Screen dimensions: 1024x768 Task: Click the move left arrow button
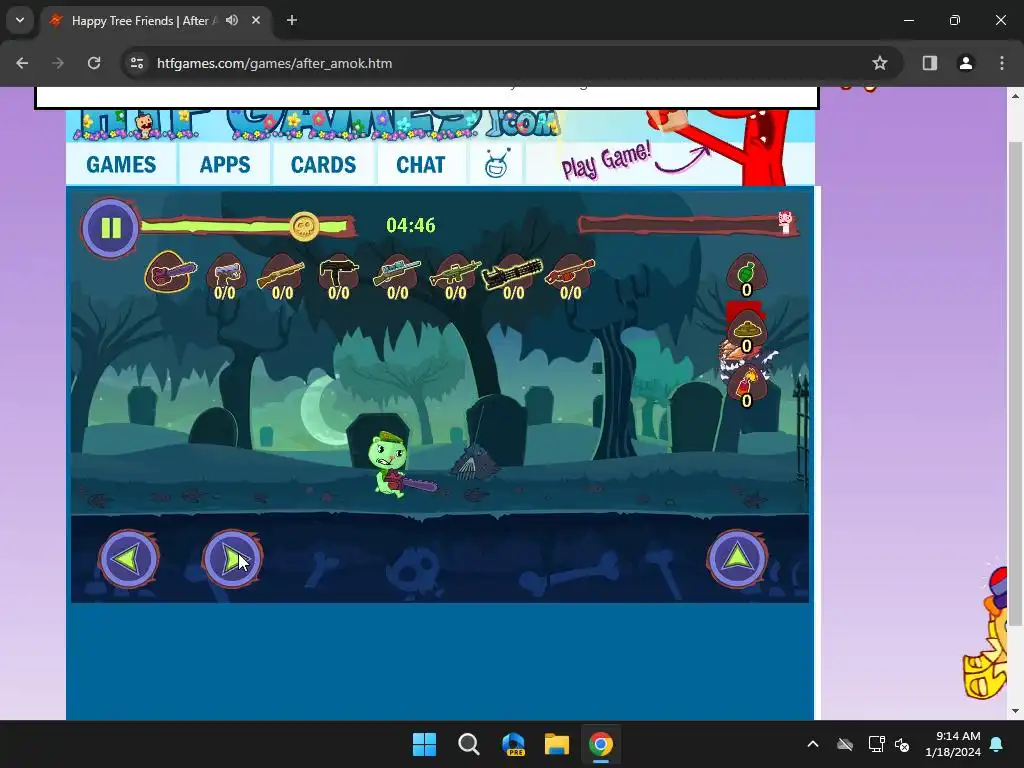pos(129,559)
